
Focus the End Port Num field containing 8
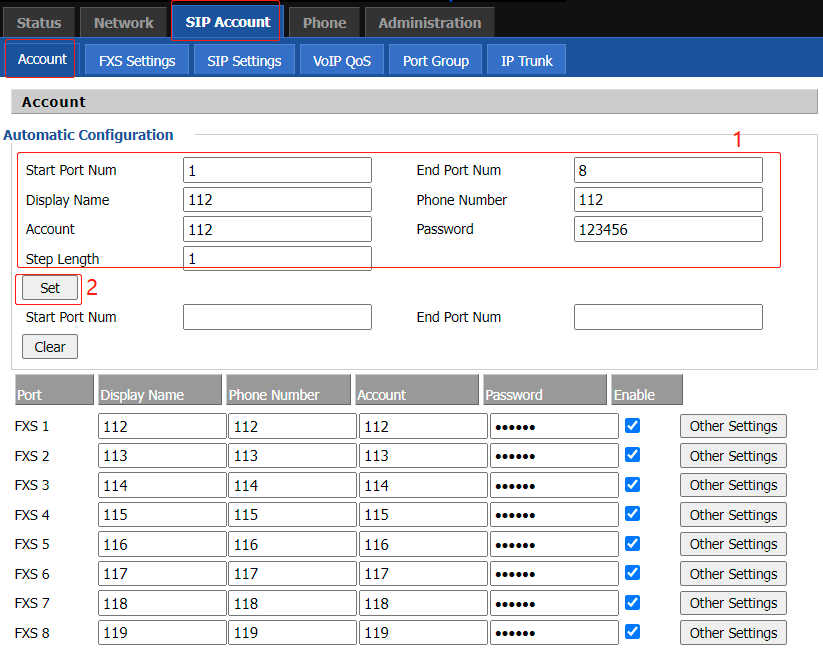point(668,170)
